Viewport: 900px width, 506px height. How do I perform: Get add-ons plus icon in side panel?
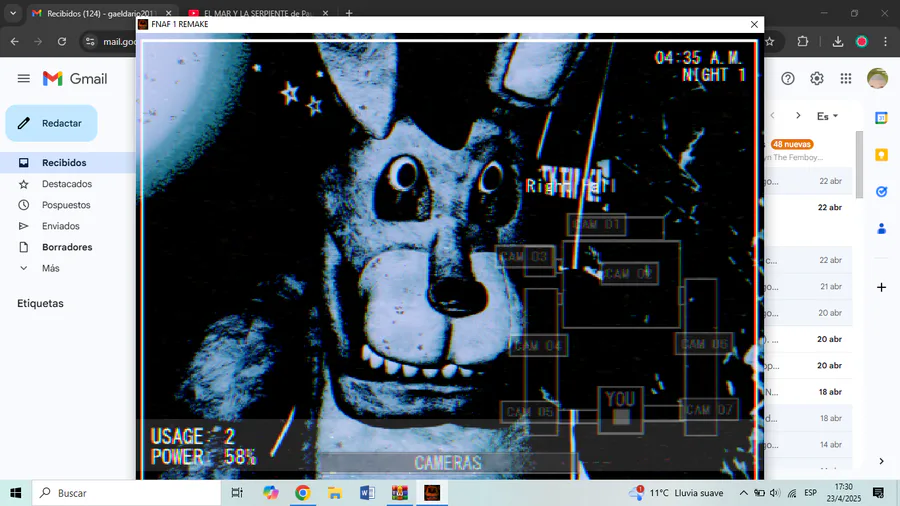(x=881, y=287)
